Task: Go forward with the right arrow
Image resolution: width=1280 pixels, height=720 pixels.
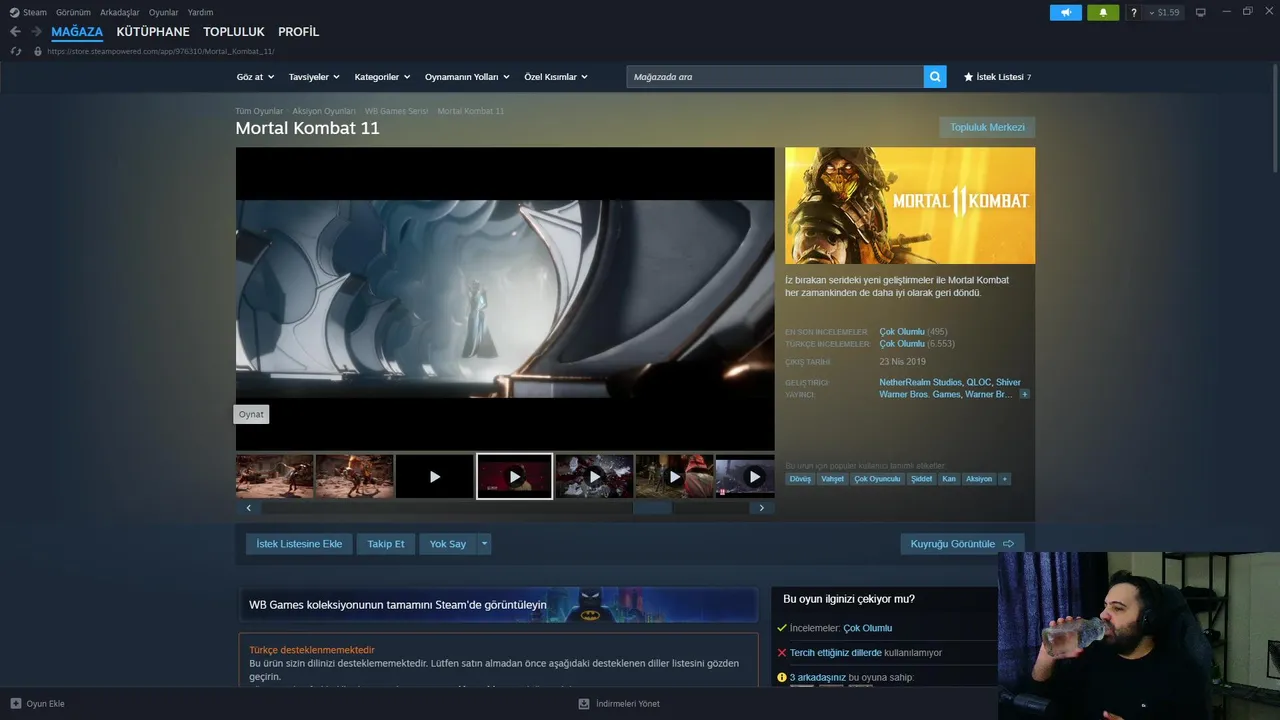Action: (36, 32)
